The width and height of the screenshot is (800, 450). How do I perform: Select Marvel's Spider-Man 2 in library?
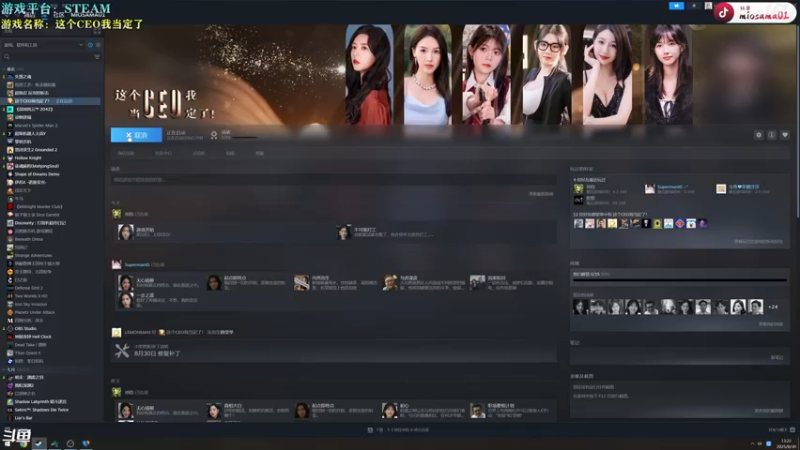pyautogui.click(x=36, y=125)
